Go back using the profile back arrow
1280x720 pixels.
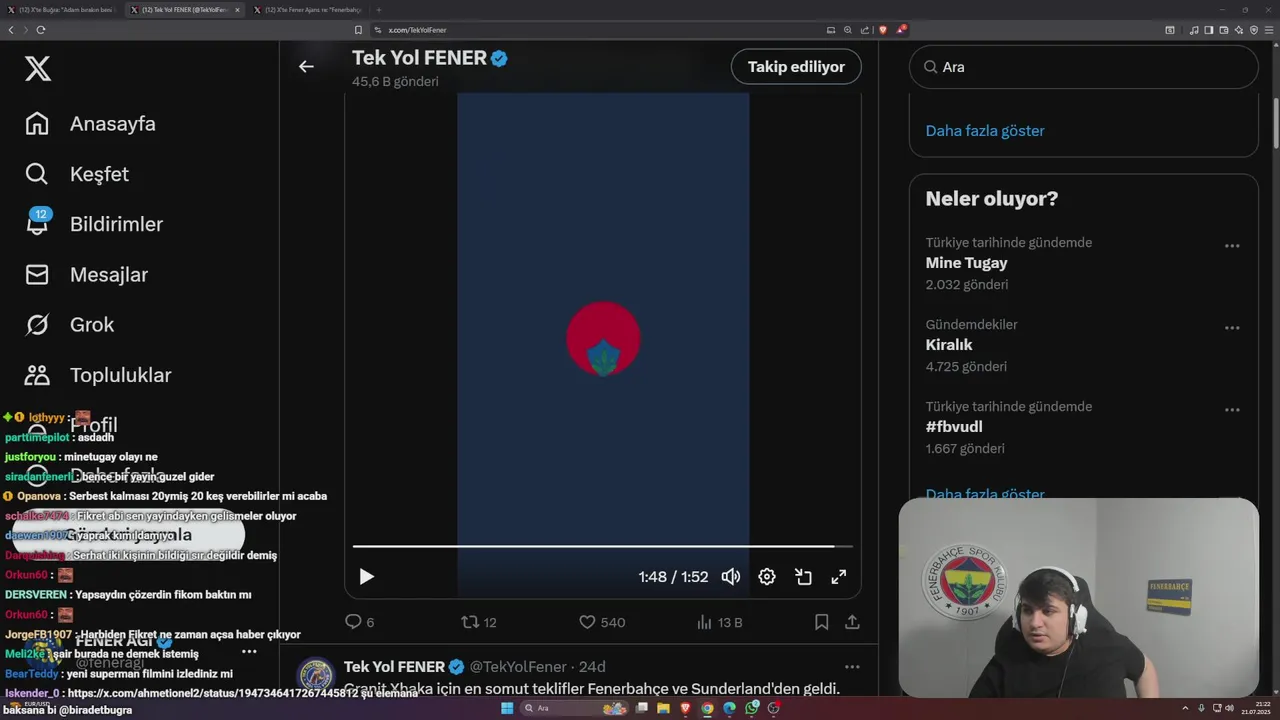pyautogui.click(x=306, y=67)
